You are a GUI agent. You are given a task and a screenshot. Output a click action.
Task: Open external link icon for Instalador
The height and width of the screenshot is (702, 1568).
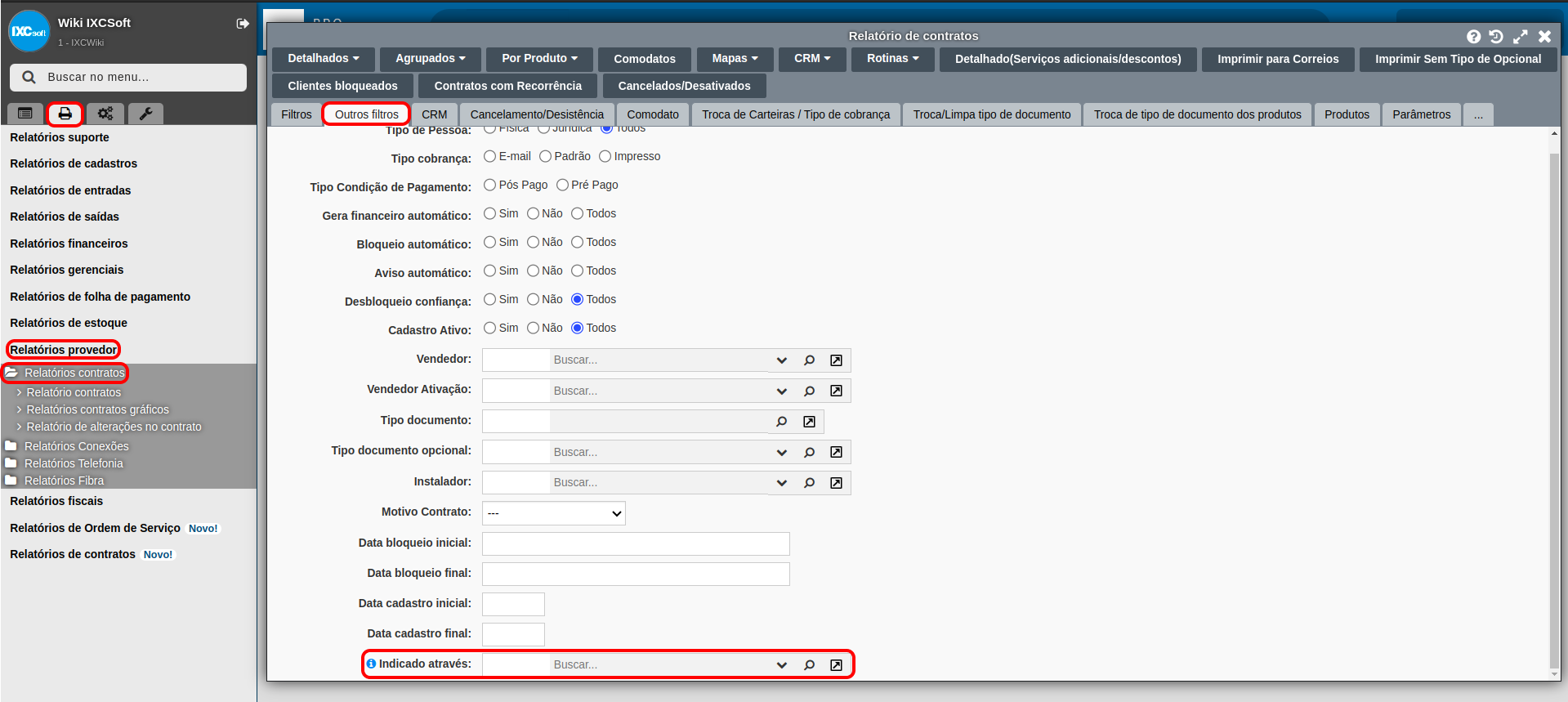point(836,483)
